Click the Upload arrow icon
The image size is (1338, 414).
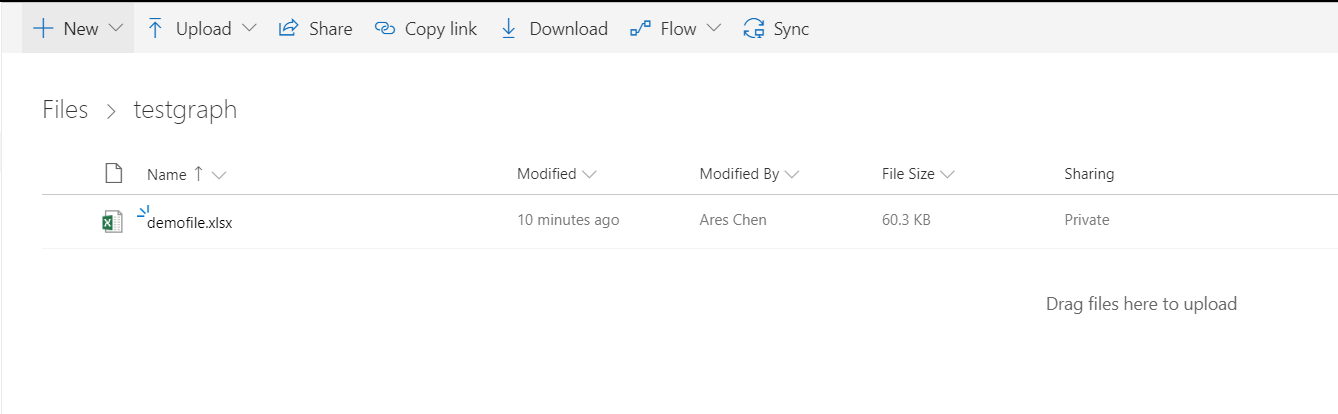pos(155,29)
